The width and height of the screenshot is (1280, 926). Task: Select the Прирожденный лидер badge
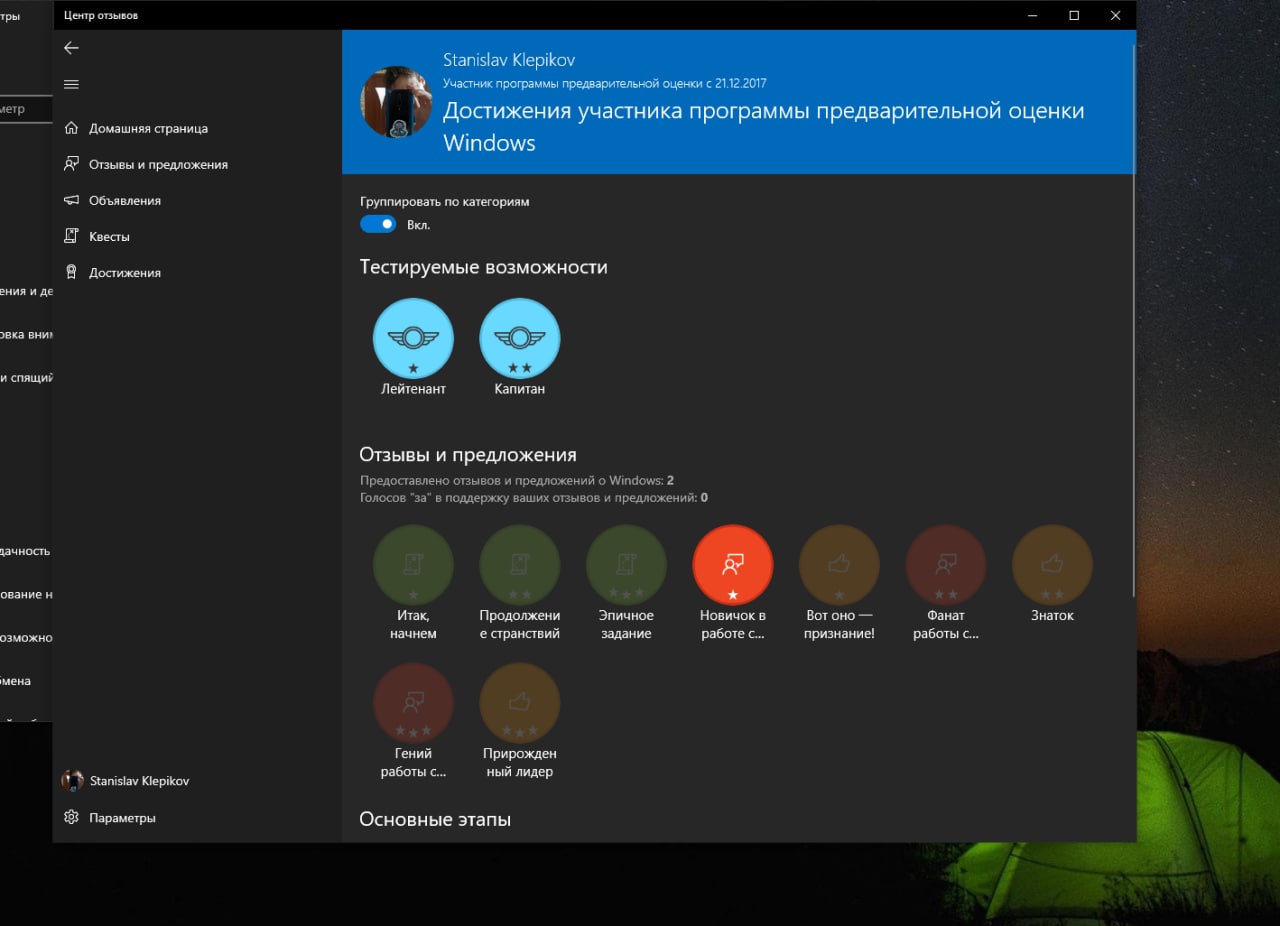point(520,722)
